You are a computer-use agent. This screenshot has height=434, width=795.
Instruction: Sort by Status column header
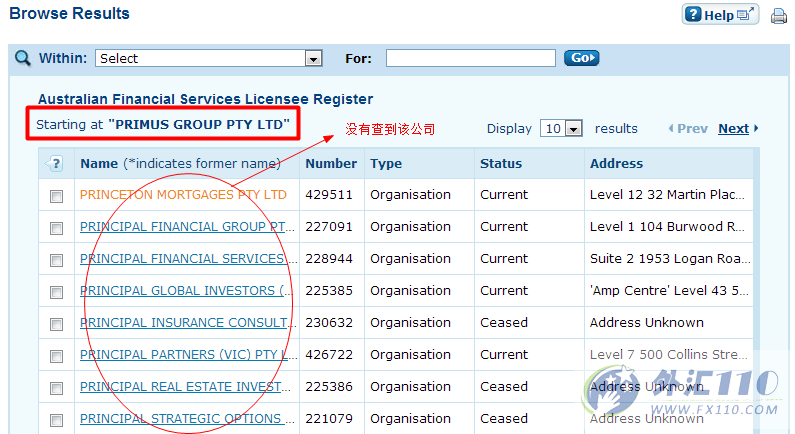tap(501, 164)
